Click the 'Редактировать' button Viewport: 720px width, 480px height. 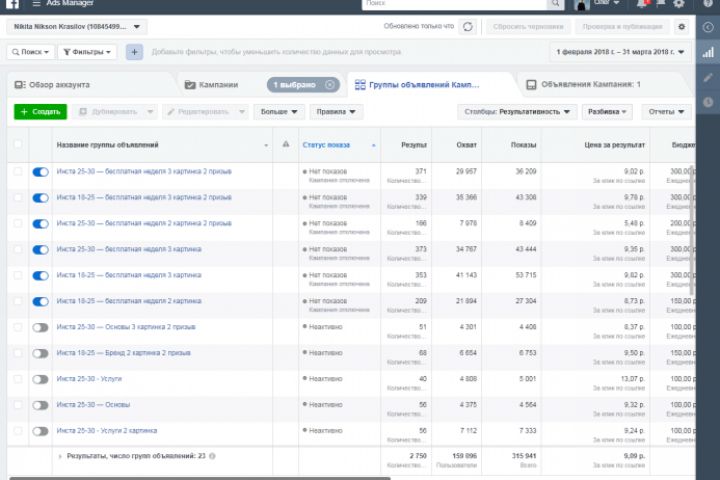click(x=205, y=112)
